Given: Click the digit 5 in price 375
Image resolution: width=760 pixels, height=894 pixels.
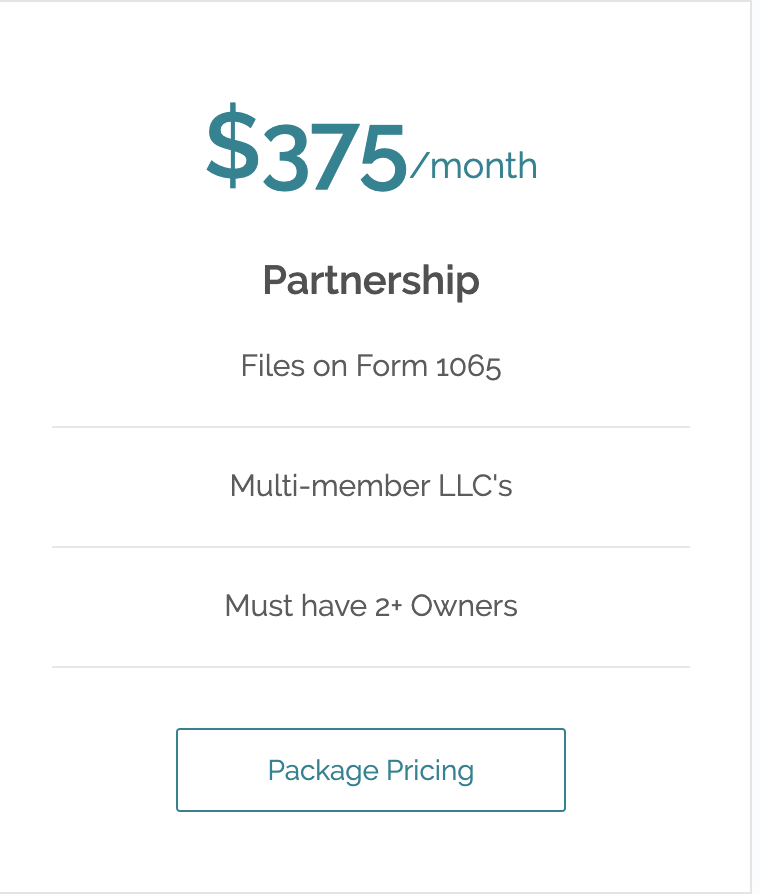Looking at the screenshot, I should [x=383, y=156].
